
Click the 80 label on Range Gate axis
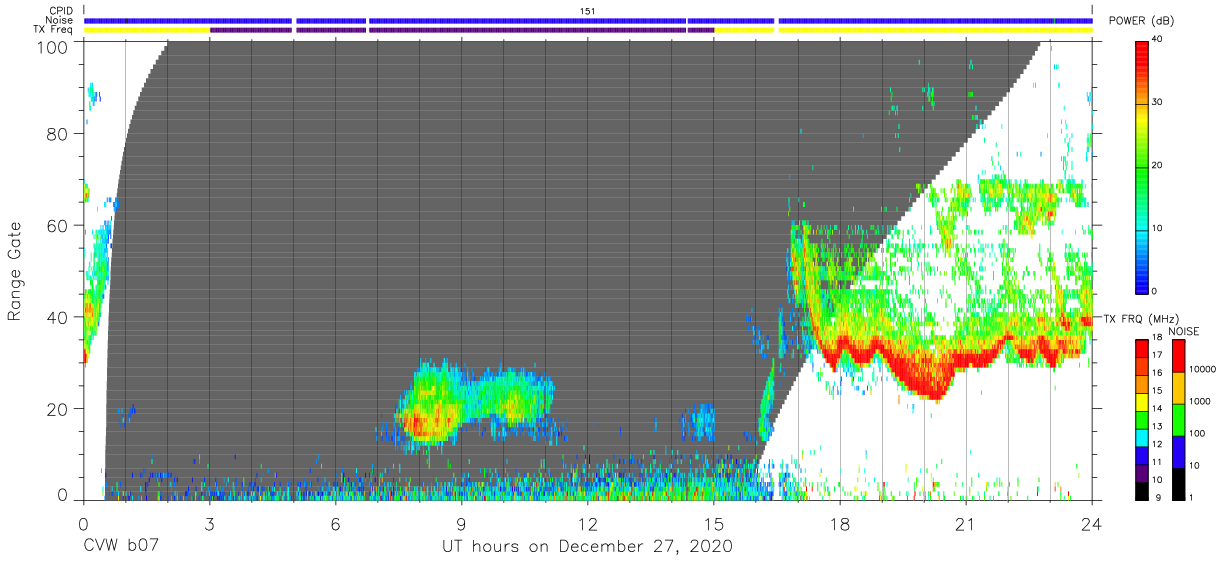pos(58,134)
